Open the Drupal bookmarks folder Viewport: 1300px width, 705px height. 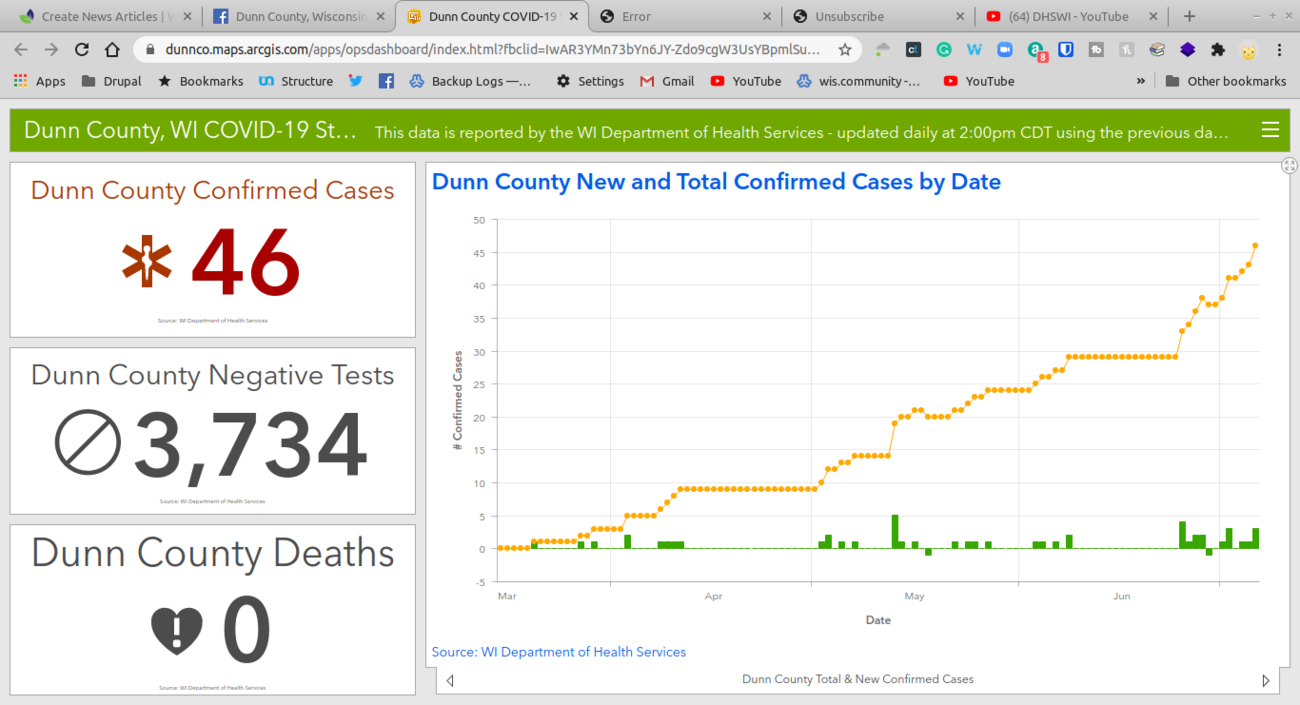pyautogui.click(x=111, y=81)
